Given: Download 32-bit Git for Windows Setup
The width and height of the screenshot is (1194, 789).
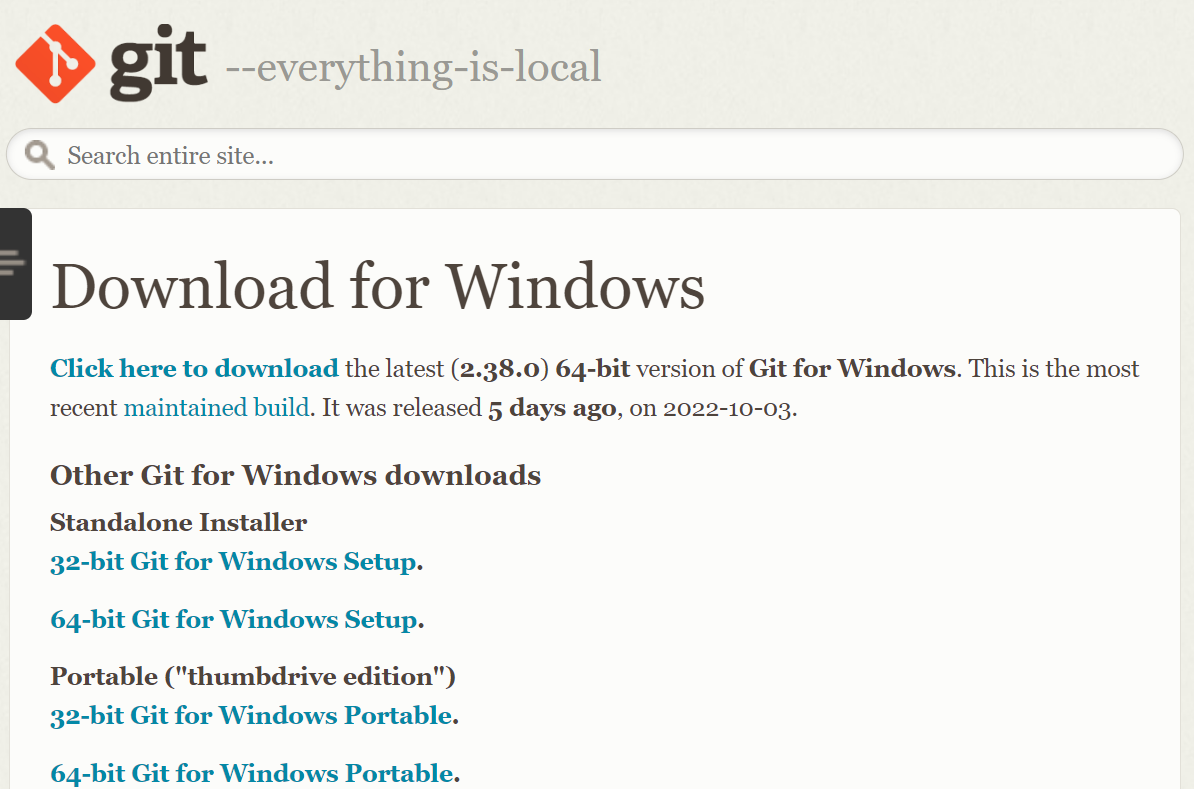Looking at the screenshot, I should point(234,562).
